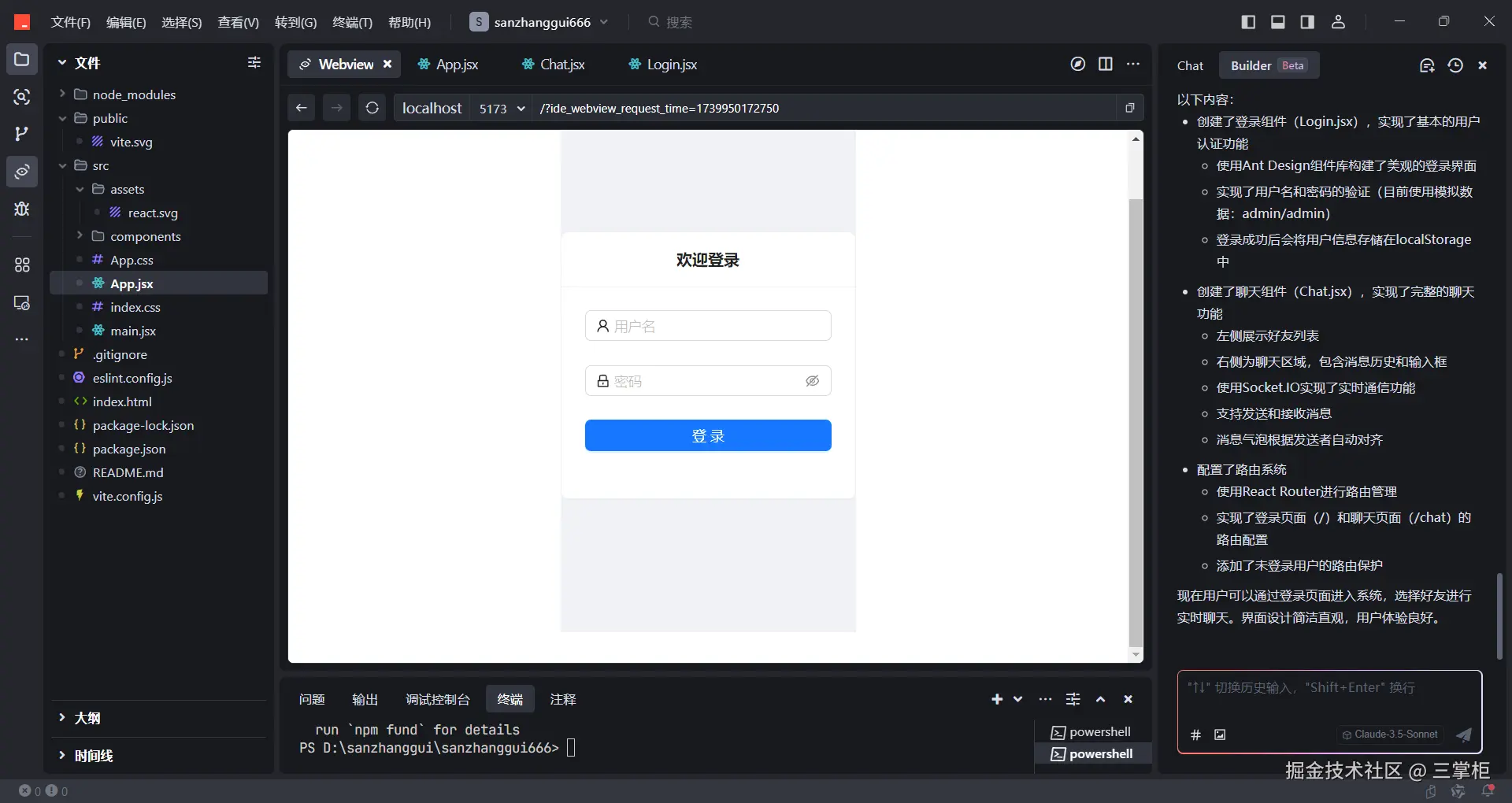Close the terminal panel
The image size is (1512, 803).
pos(1128,699)
